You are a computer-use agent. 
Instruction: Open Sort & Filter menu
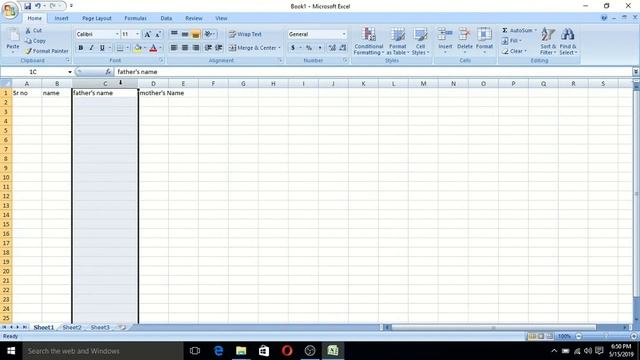pos(548,41)
